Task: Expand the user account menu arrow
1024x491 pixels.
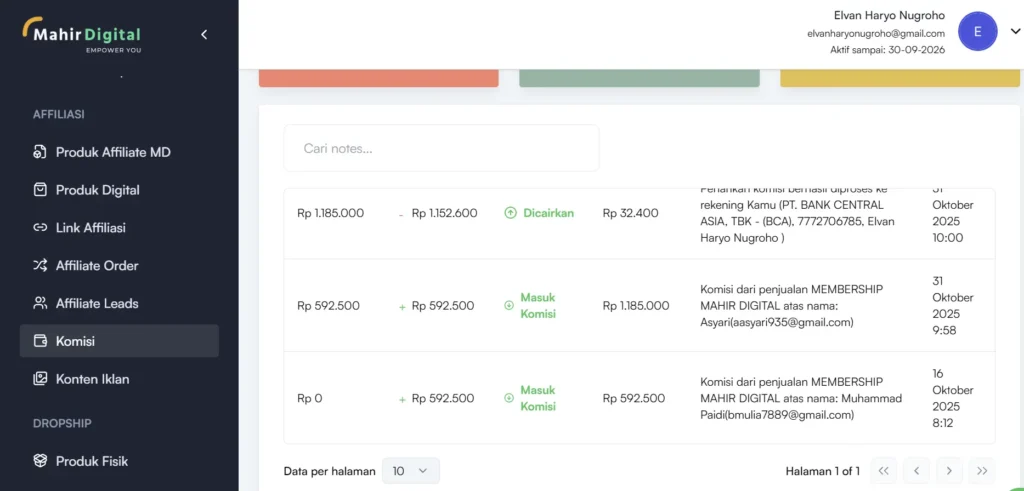Action: [1015, 31]
